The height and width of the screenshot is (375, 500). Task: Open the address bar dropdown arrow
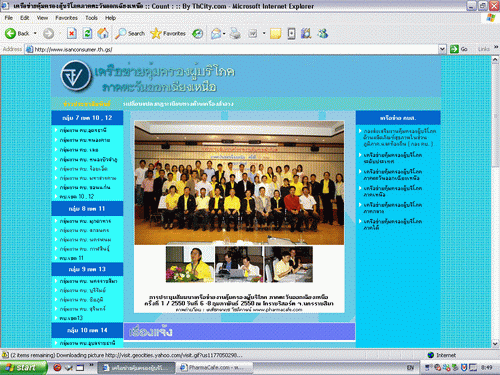tap(442, 49)
